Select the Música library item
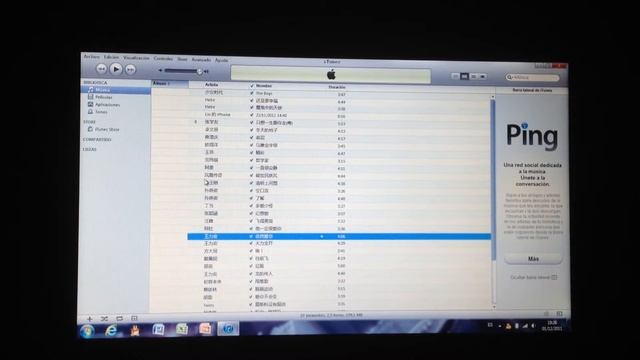The width and height of the screenshot is (640, 360). [x=116, y=90]
